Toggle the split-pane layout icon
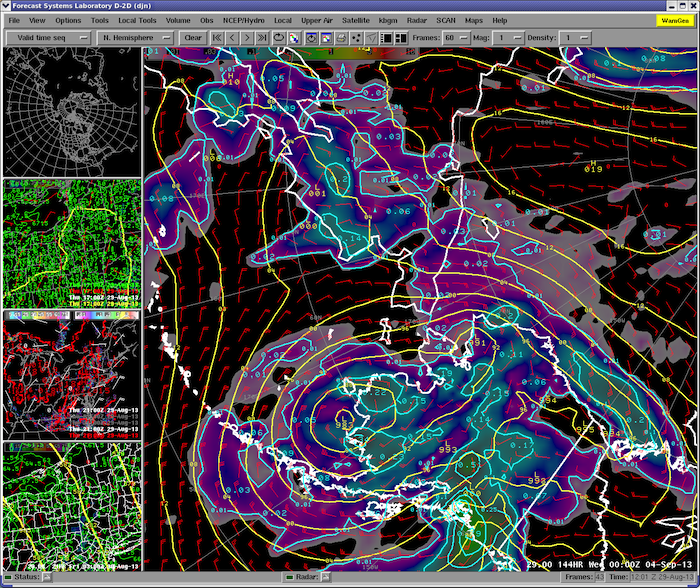The height and width of the screenshot is (588, 700). point(400,37)
